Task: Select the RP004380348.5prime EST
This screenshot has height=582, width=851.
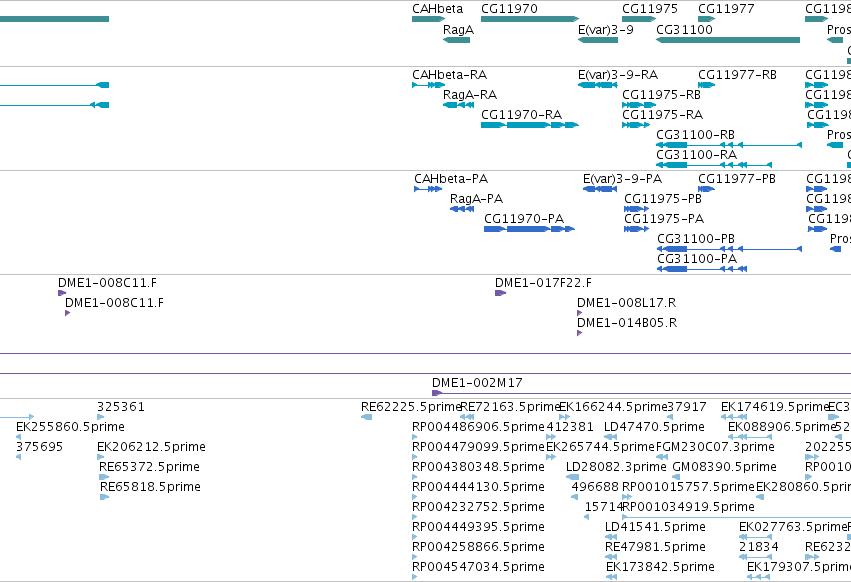Action: (415, 477)
